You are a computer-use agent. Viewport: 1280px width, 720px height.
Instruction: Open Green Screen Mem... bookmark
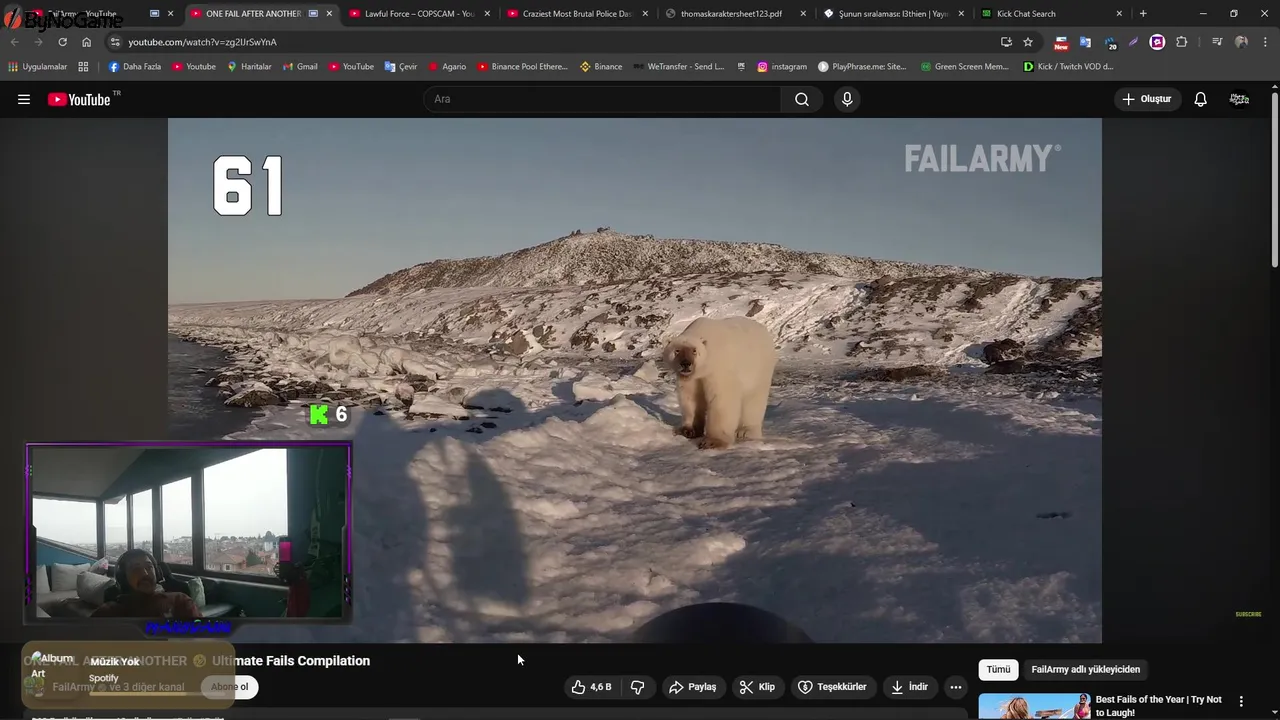(x=964, y=66)
